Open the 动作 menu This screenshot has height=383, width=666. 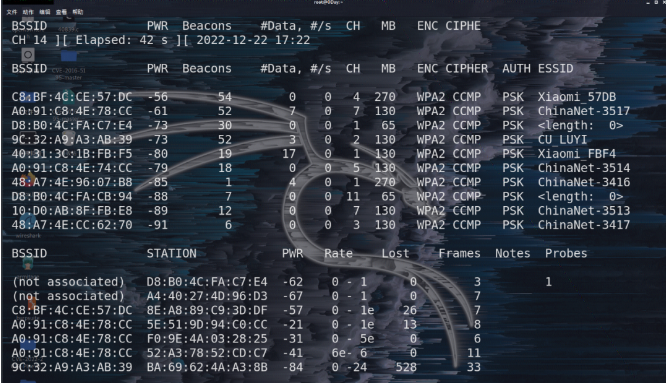coord(28,12)
